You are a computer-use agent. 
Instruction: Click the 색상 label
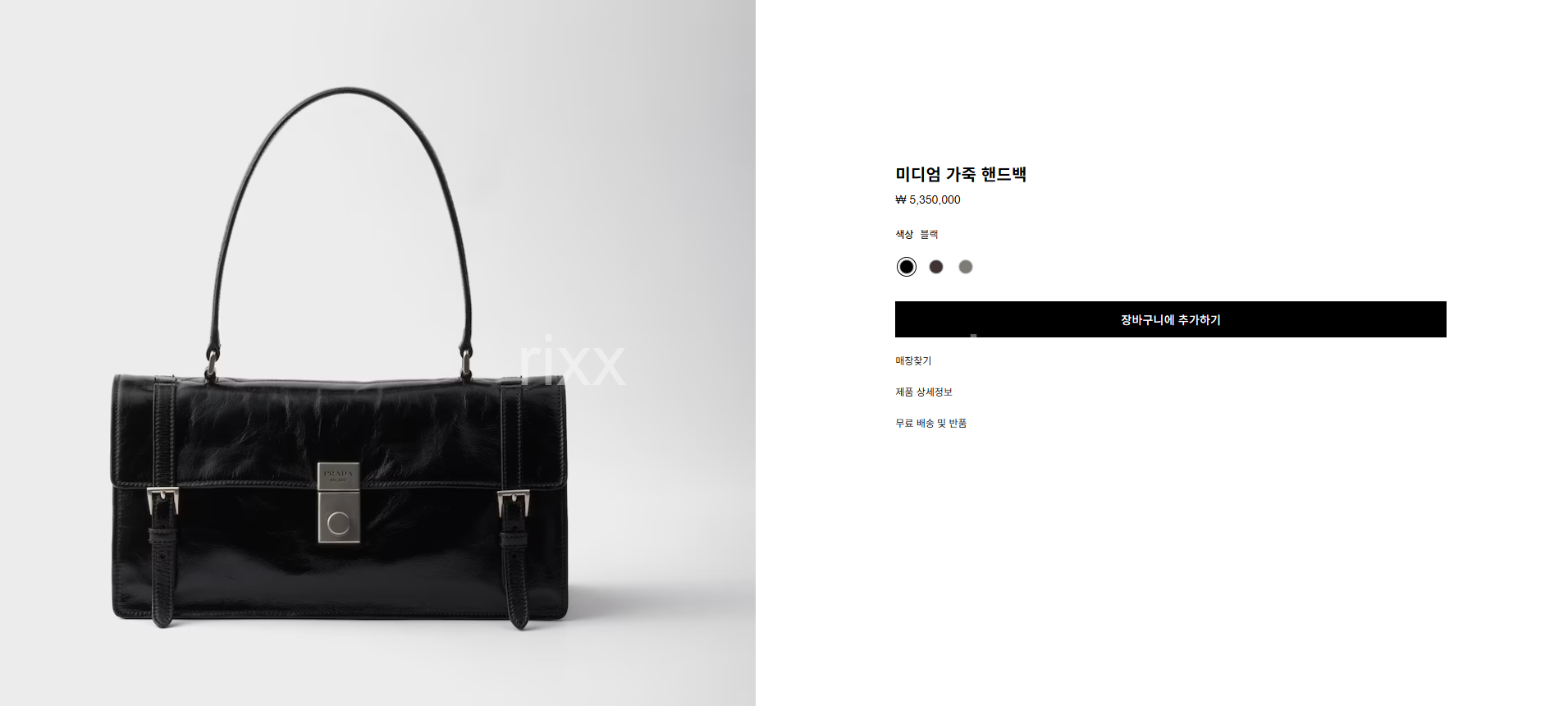coord(904,235)
